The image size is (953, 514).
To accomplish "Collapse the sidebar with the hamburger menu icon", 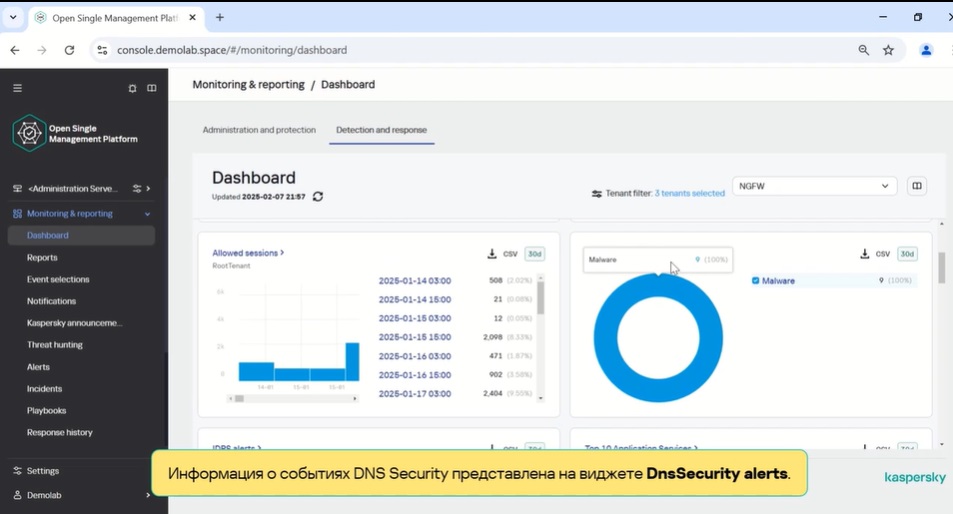I will (x=18, y=88).
